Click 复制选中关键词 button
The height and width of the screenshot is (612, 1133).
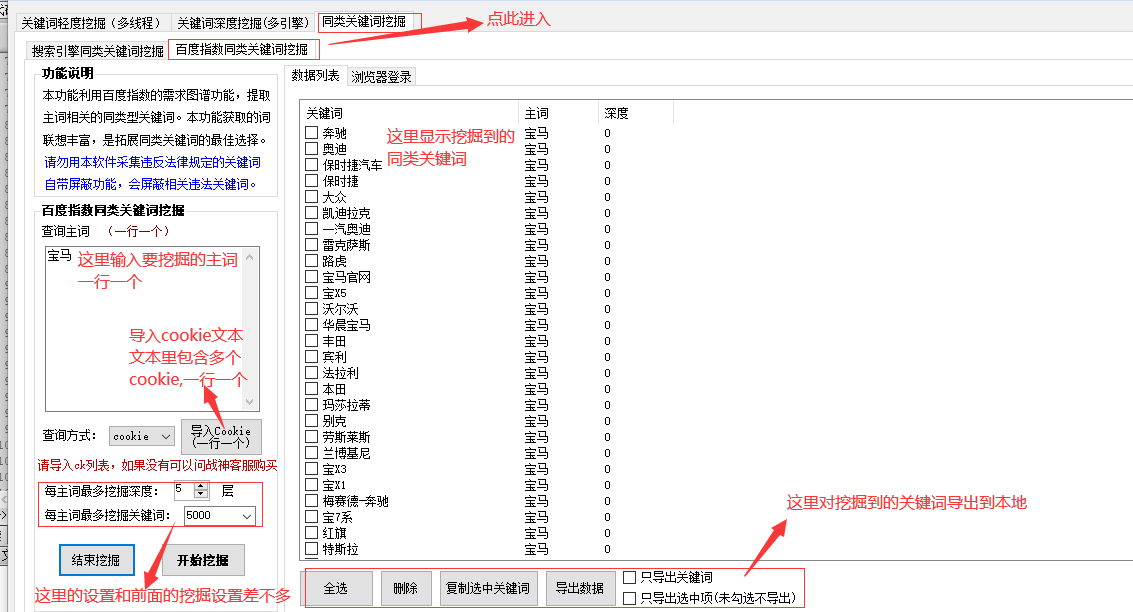coord(488,588)
